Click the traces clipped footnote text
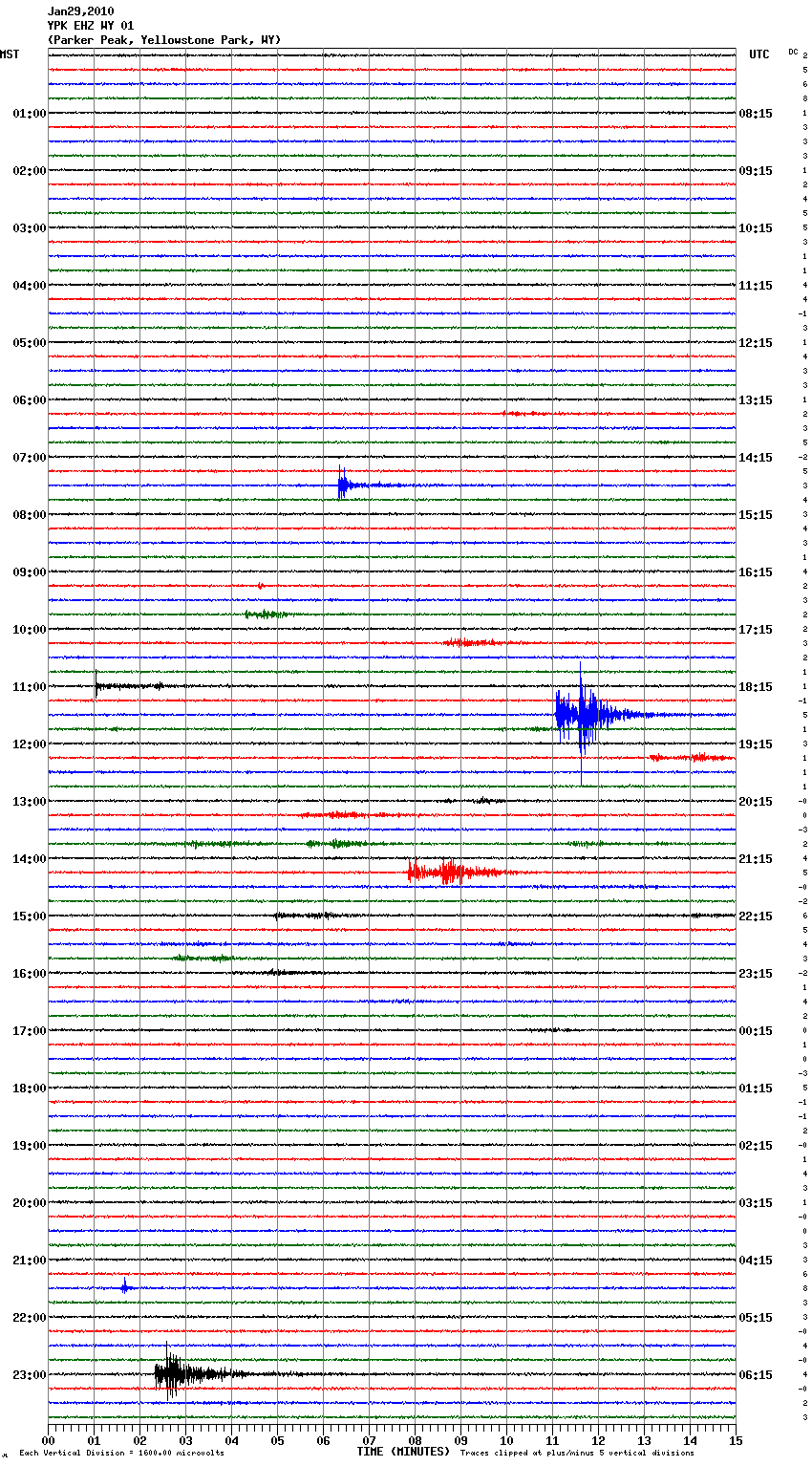This screenshot has height=1466, width=812. (577, 1453)
